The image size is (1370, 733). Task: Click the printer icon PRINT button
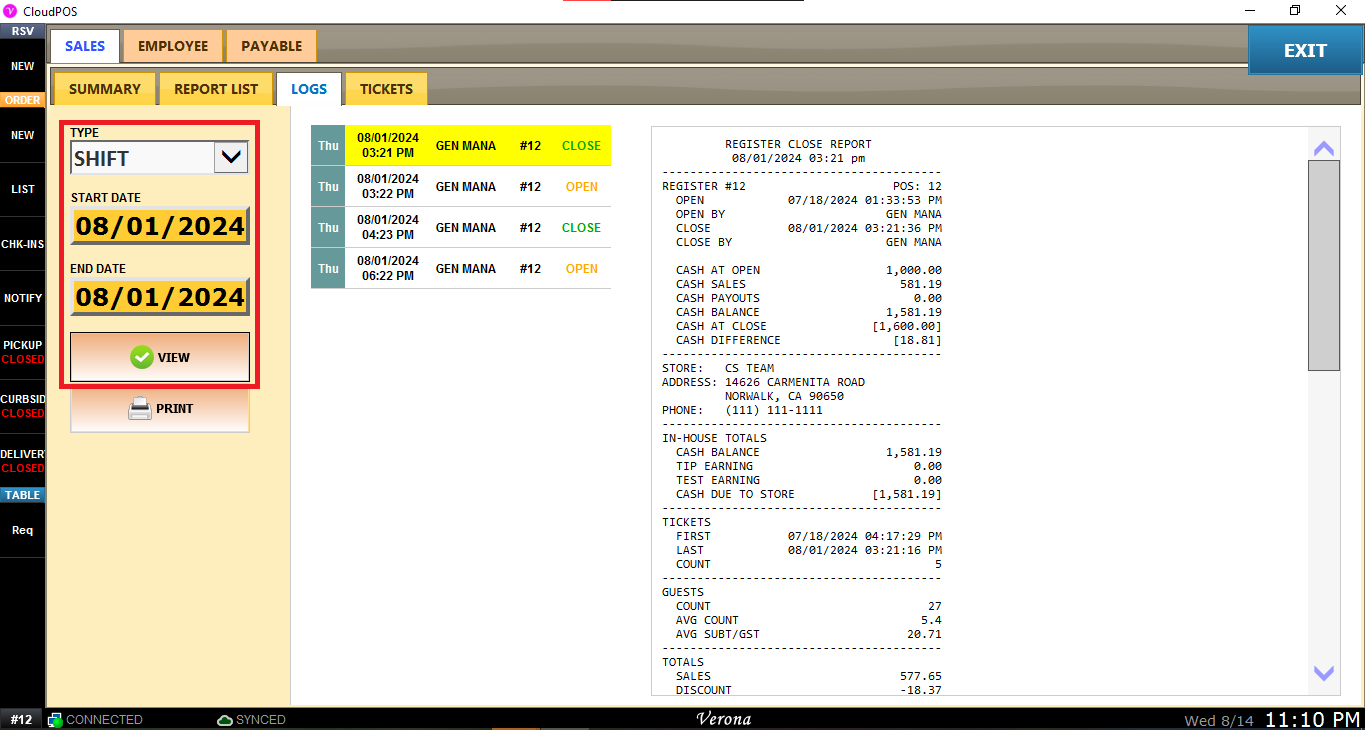coord(160,409)
